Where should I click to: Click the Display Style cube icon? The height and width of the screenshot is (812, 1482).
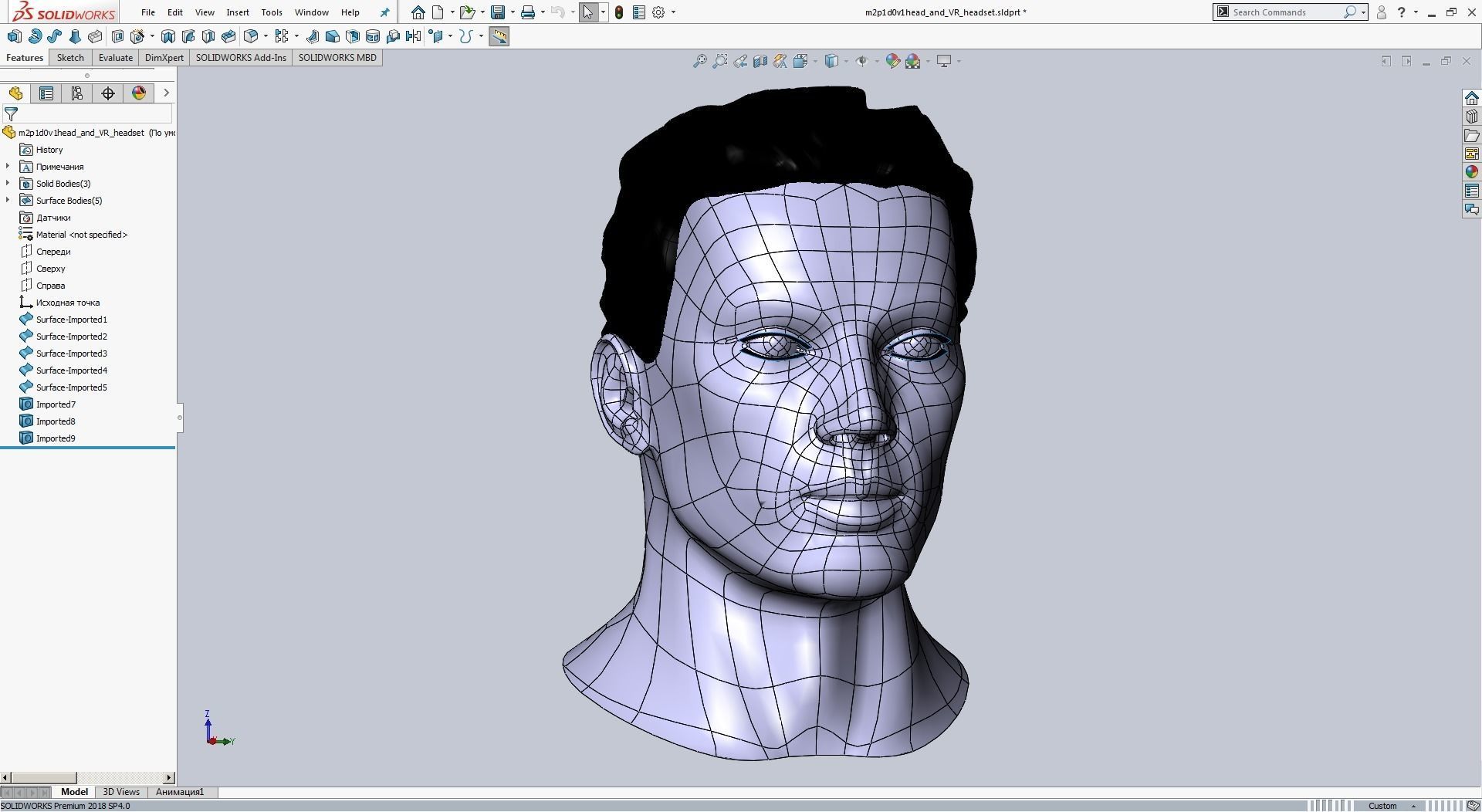(x=831, y=61)
